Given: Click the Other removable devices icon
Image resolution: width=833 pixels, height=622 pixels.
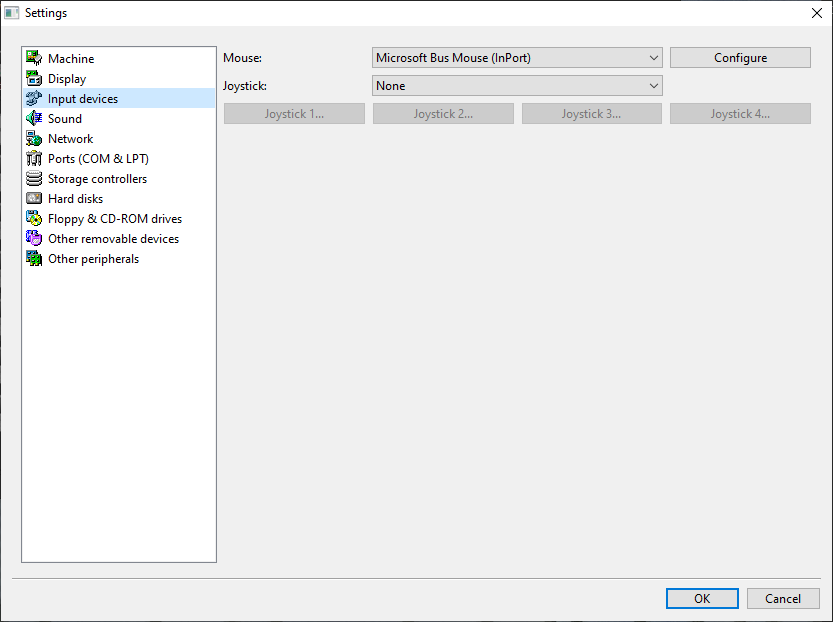Looking at the screenshot, I should 34,238.
